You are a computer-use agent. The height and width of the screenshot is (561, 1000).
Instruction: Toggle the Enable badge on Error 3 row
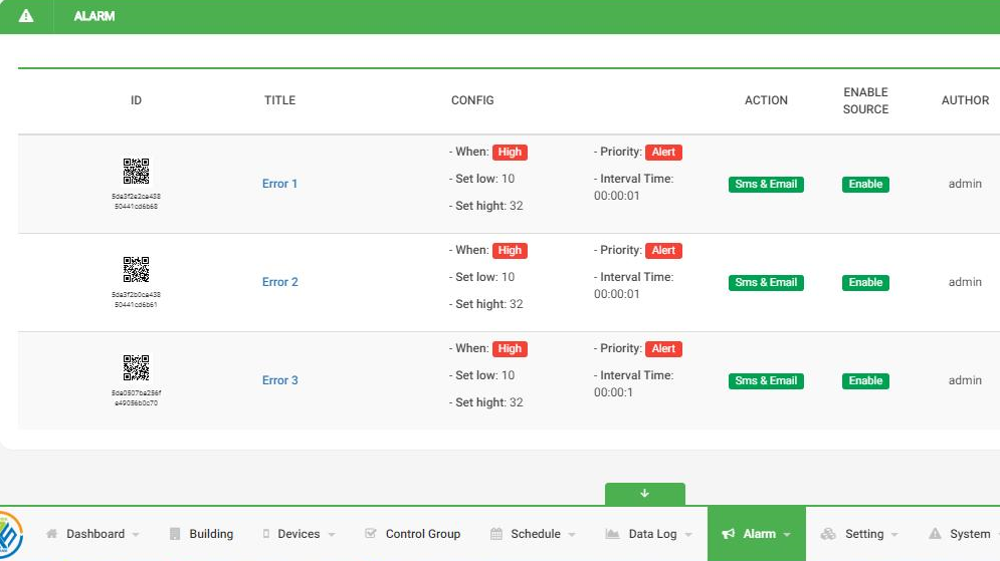coord(865,381)
